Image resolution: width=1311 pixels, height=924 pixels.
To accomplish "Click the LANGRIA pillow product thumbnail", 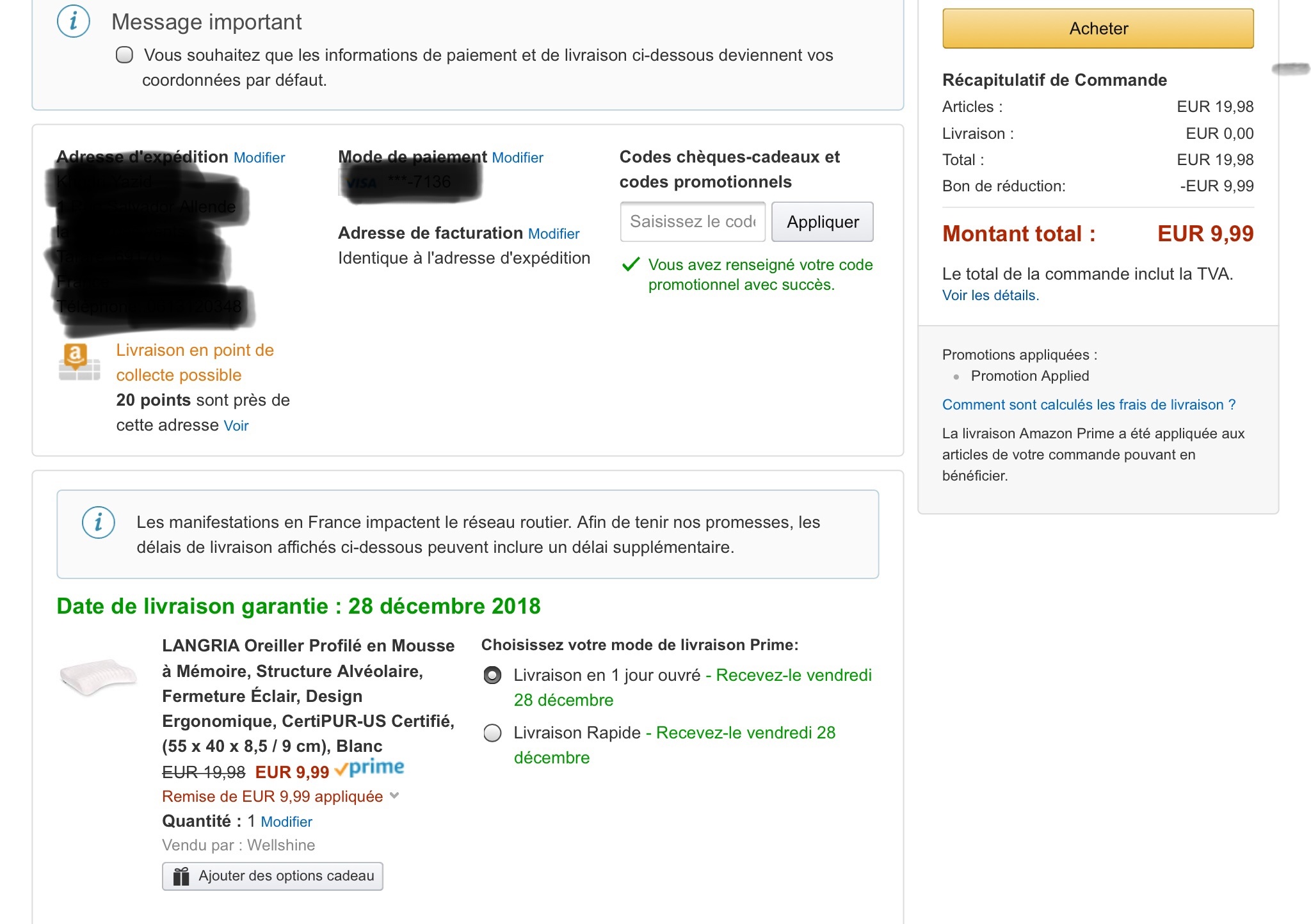I will pos(98,677).
